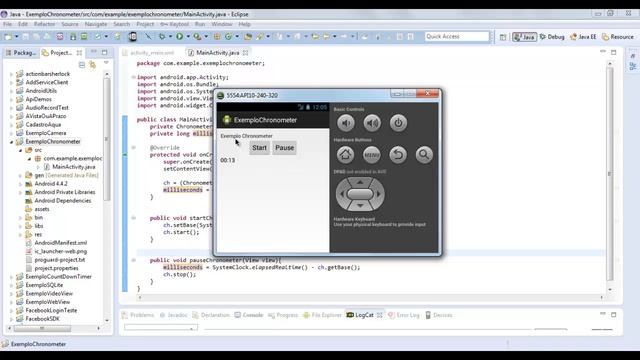This screenshot has width=640, height=360.
Task: Select the Java perspective button
Action: click(x=524, y=37)
